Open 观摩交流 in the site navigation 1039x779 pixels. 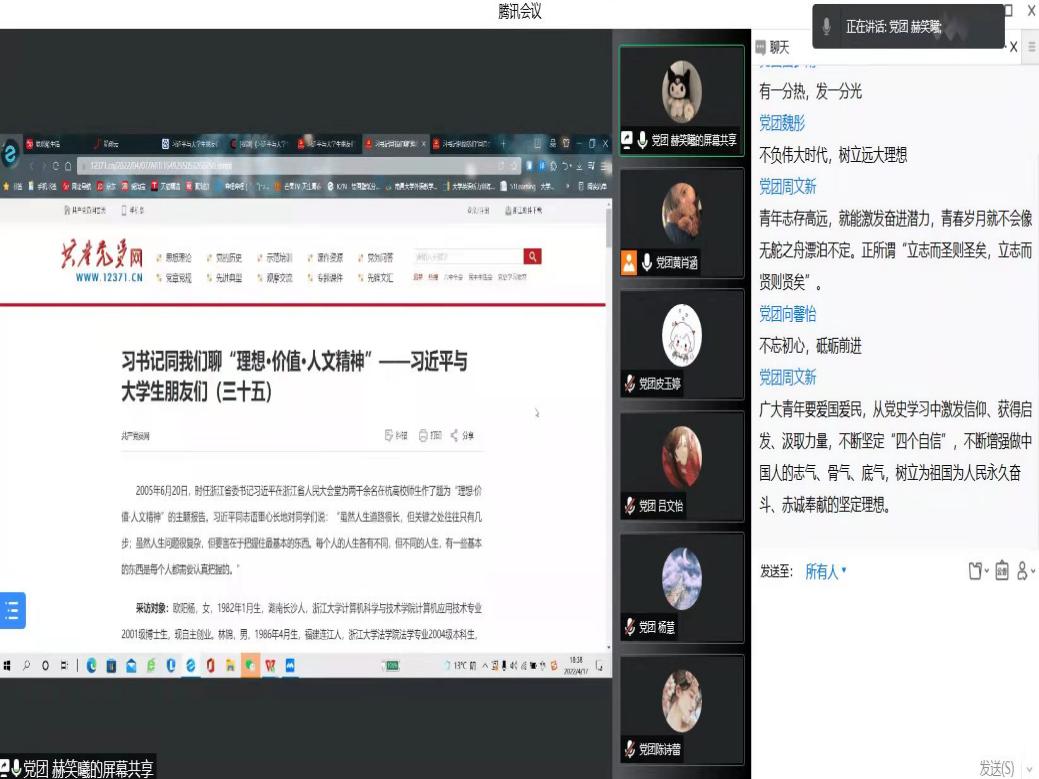(279, 278)
